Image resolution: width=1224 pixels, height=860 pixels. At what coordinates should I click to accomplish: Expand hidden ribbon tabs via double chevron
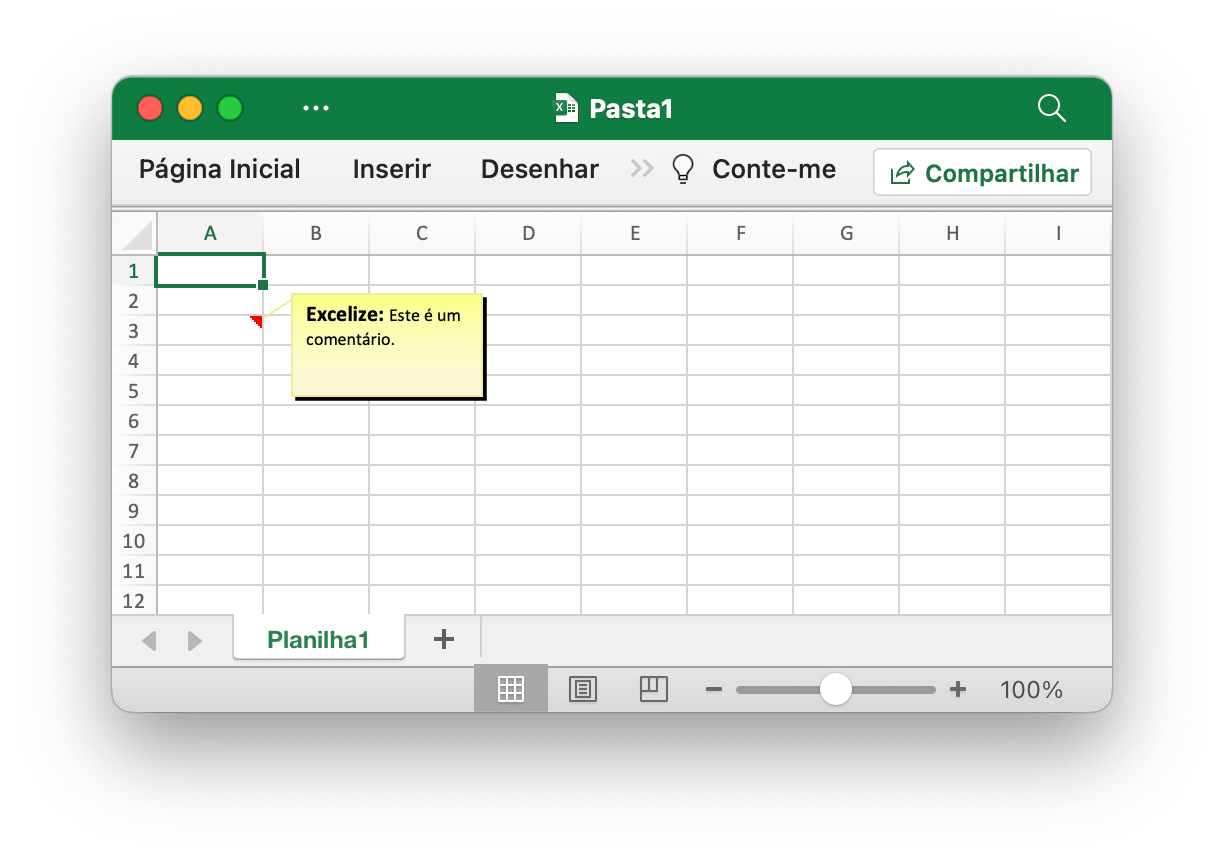642,169
